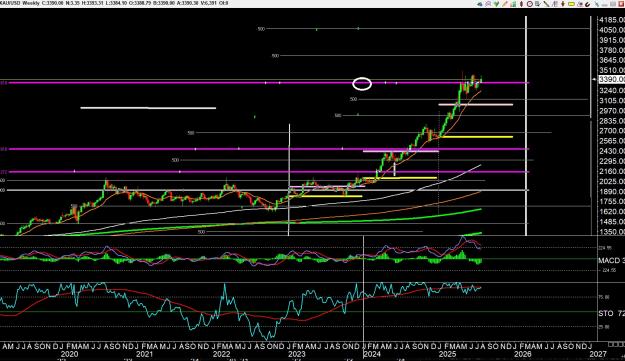Image resolution: width=625 pixels, height=361 pixels.
Task: Click the 3390.00 current price tag
Action: pos(611,79)
